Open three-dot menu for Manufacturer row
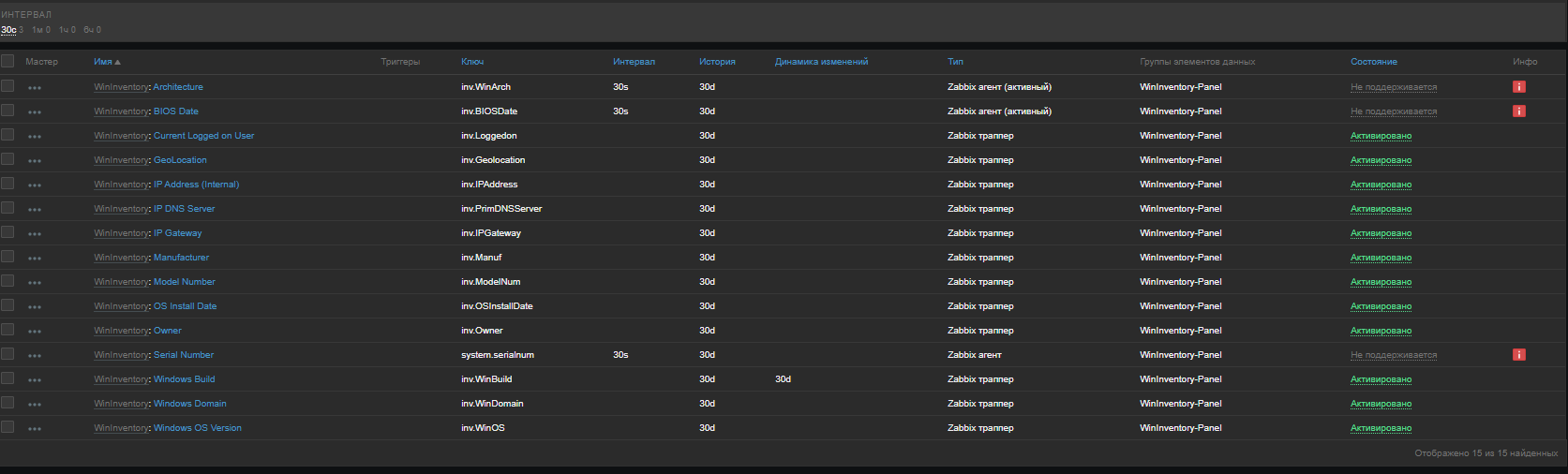The image size is (1568, 474). (x=35, y=259)
